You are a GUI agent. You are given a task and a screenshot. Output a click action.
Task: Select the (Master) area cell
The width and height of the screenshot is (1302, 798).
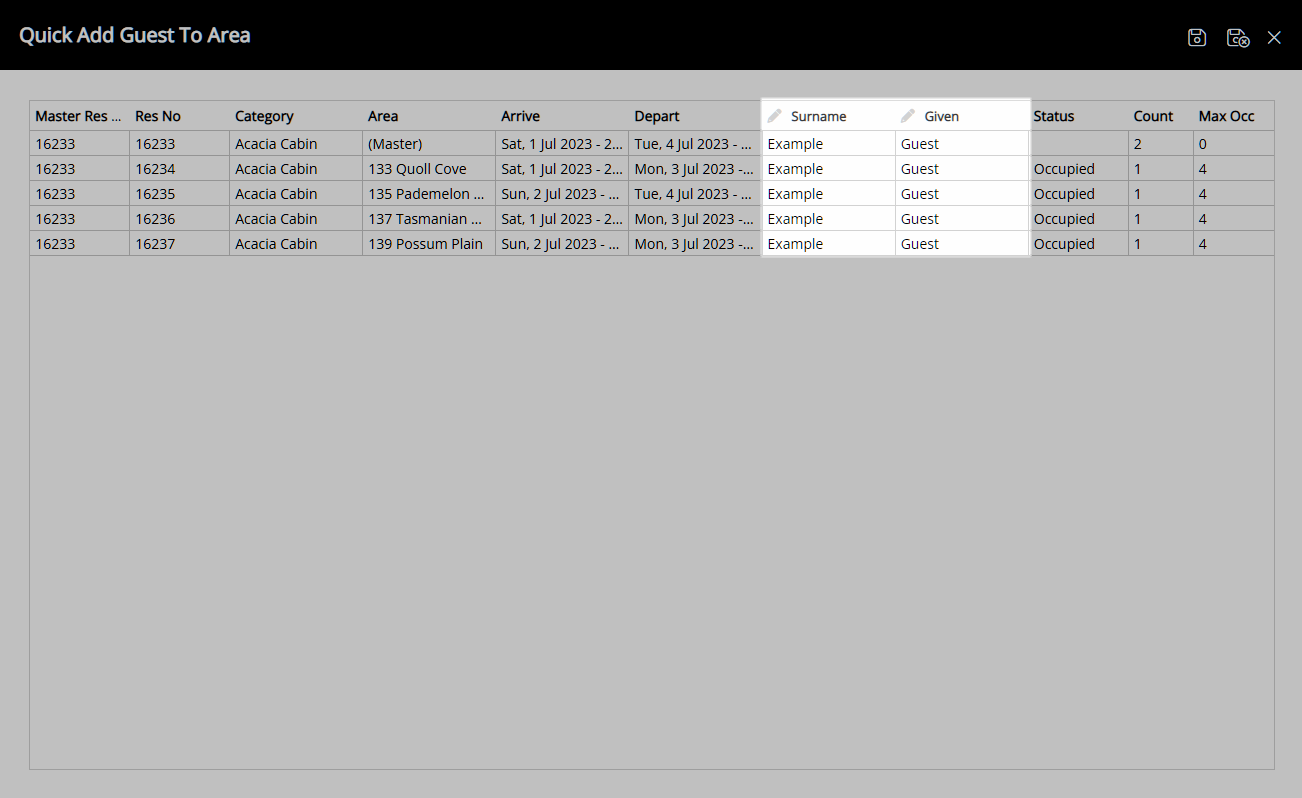pyautogui.click(x=429, y=144)
